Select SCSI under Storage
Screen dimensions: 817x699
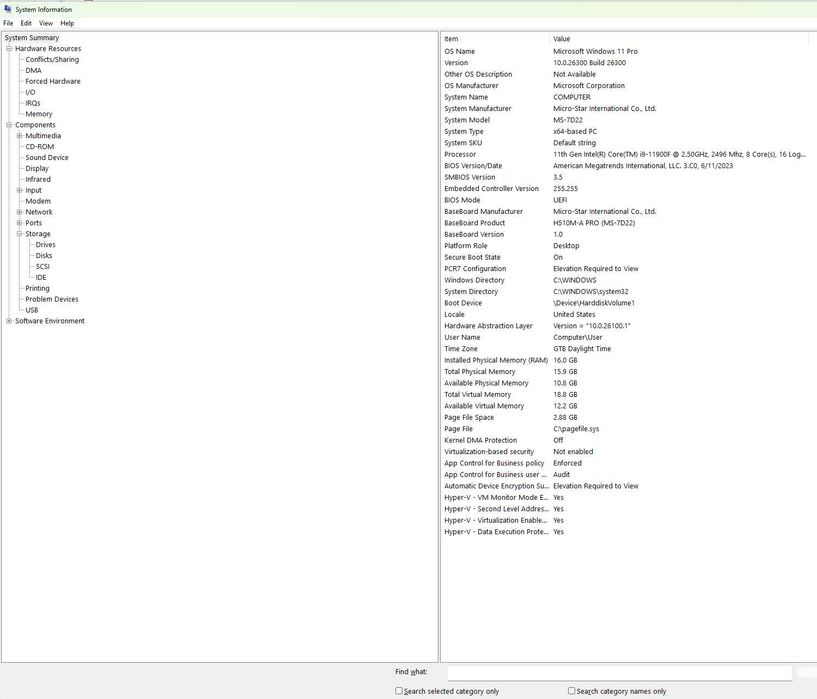point(43,267)
